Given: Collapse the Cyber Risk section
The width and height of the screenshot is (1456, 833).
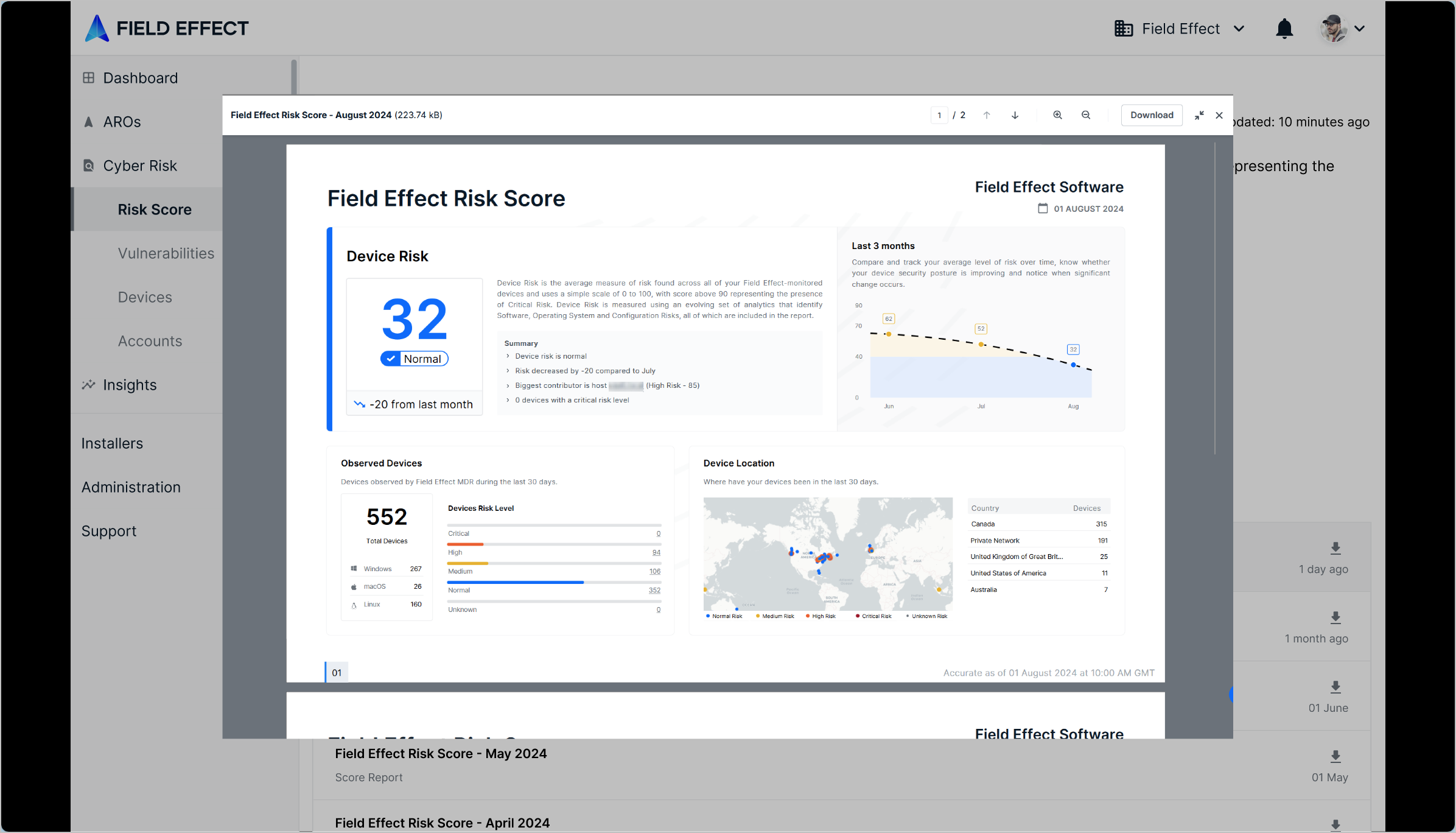Looking at the screenshot, I should (140, 166).
